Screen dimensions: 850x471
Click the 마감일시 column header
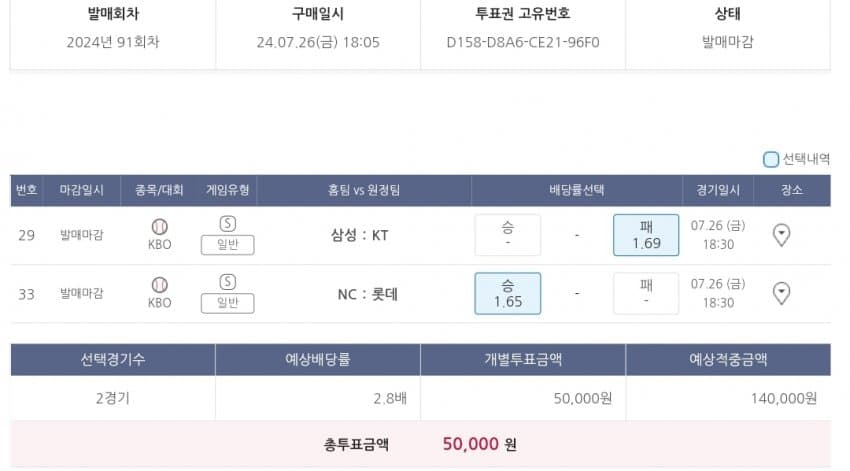(x=82, y=190)
